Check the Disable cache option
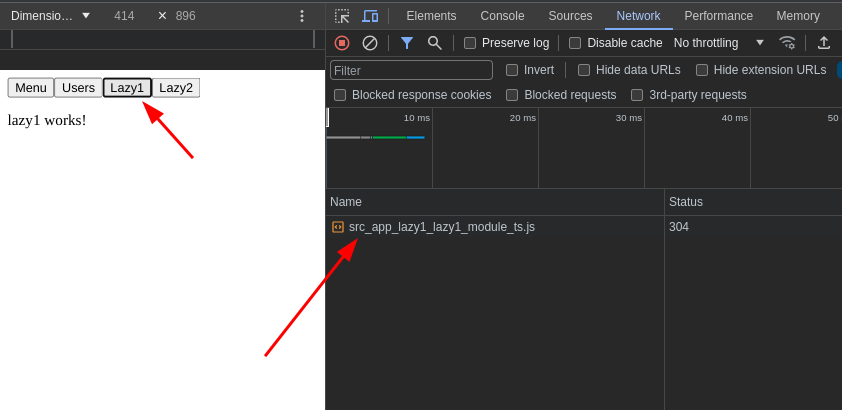The width and height of the screenshot is (842, 410). 575,43
